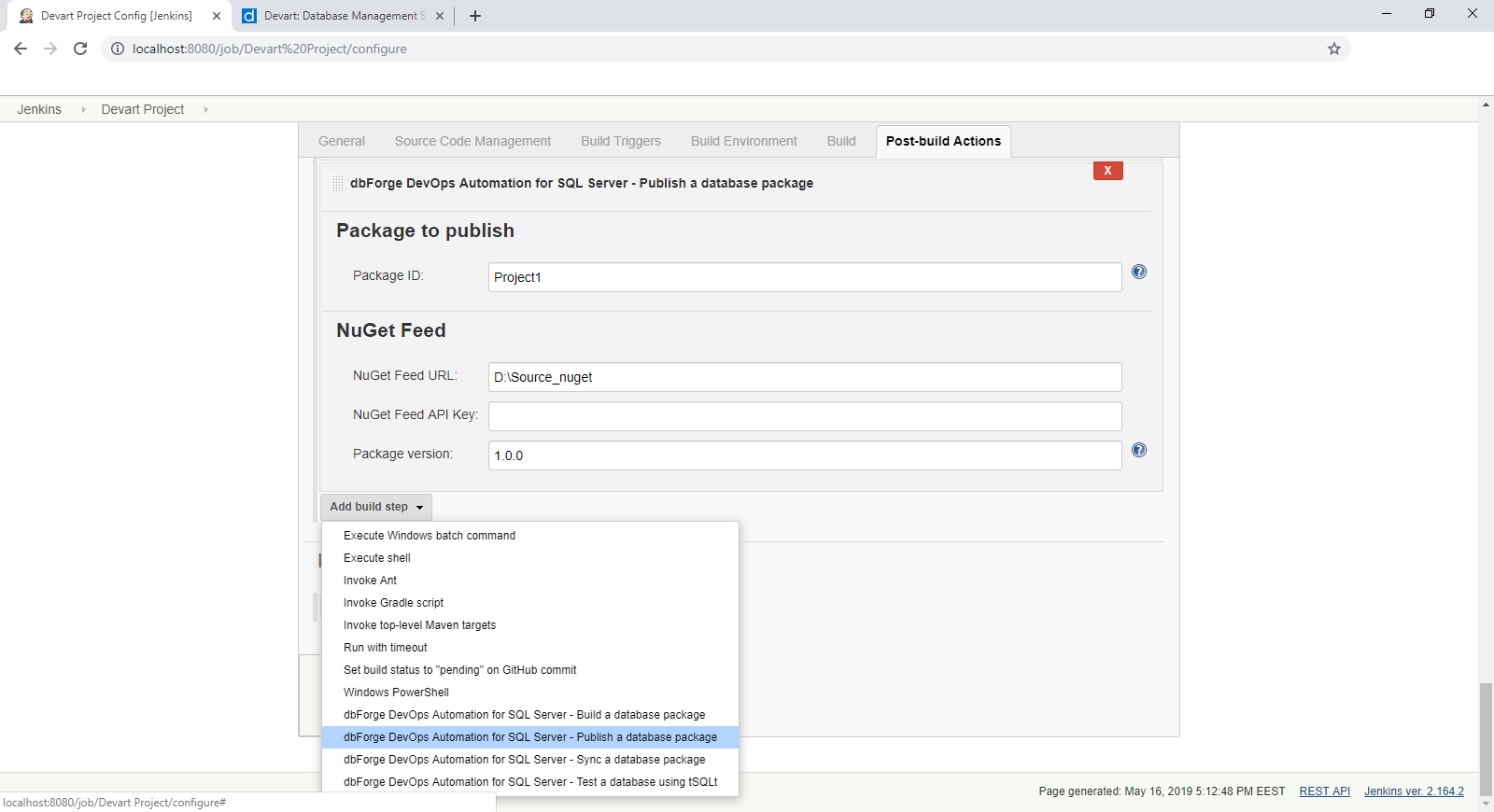This screenshot has height=812, width=1494.
Task: Close the Devart Database Management tab
Action: pos(440,16)
